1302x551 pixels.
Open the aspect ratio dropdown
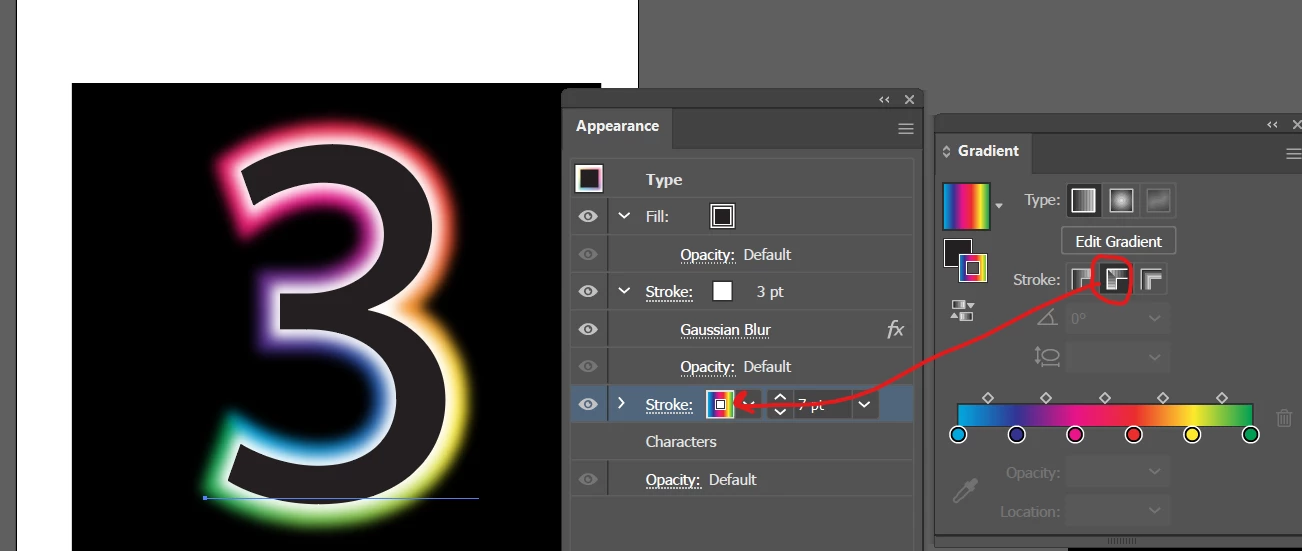[1155, 356]
